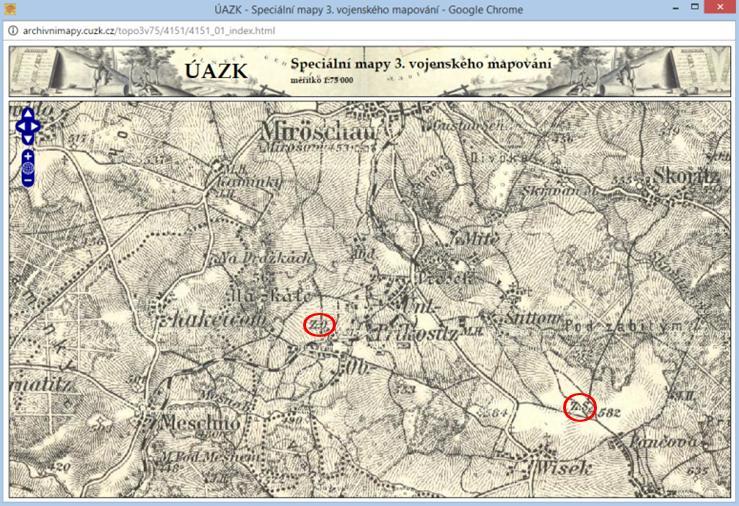Click the ÚAZK header banner
Viewport: 739px width, 506px height.
(370, 72)
